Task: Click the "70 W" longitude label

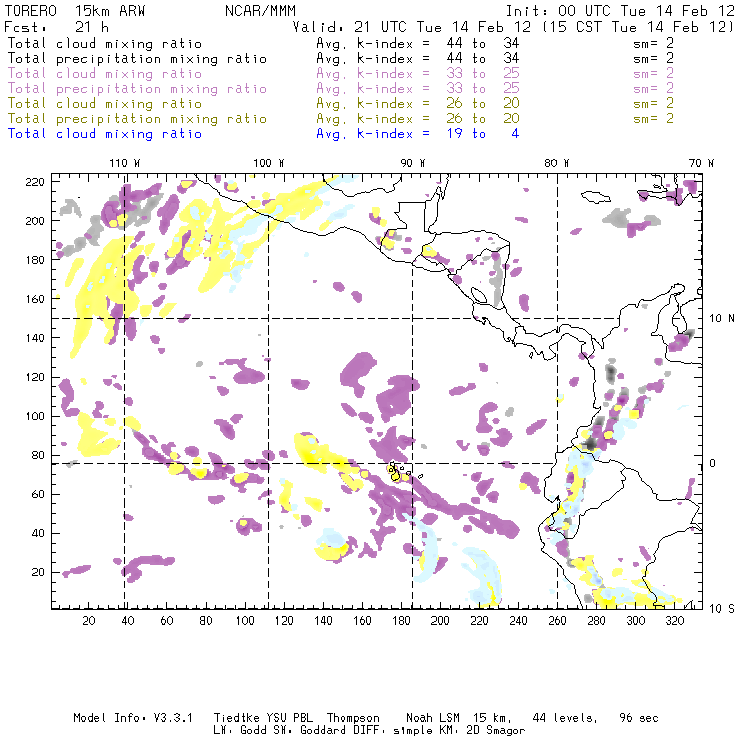Action: 701,163
